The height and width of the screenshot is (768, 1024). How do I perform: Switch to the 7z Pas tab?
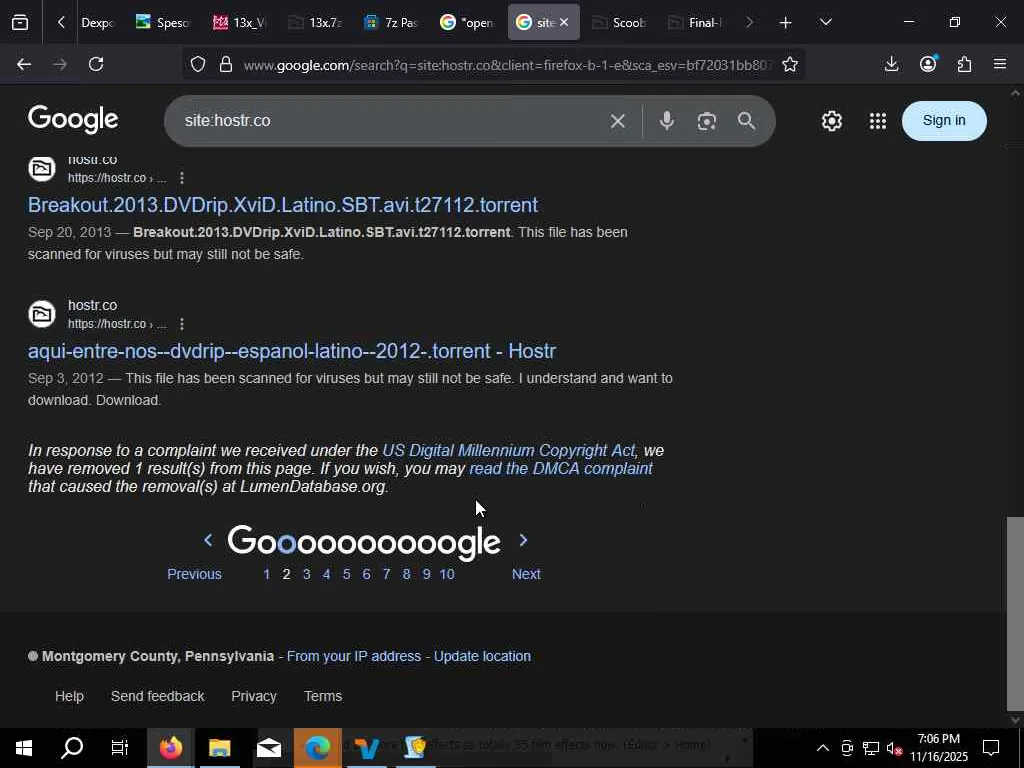point(392,23)
